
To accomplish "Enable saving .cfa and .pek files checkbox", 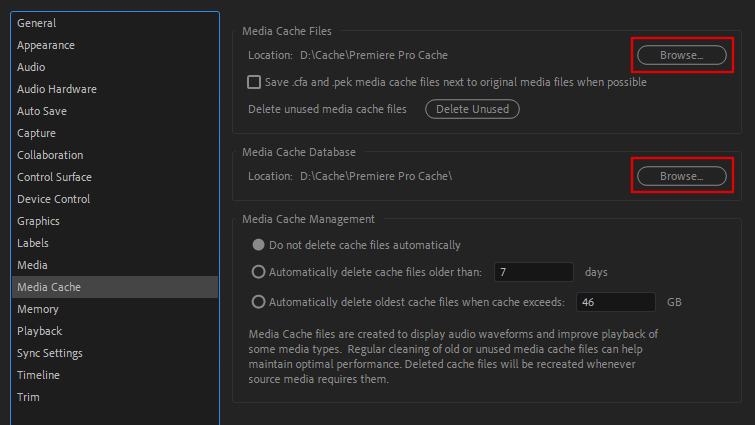I will [x=254, y=82].
